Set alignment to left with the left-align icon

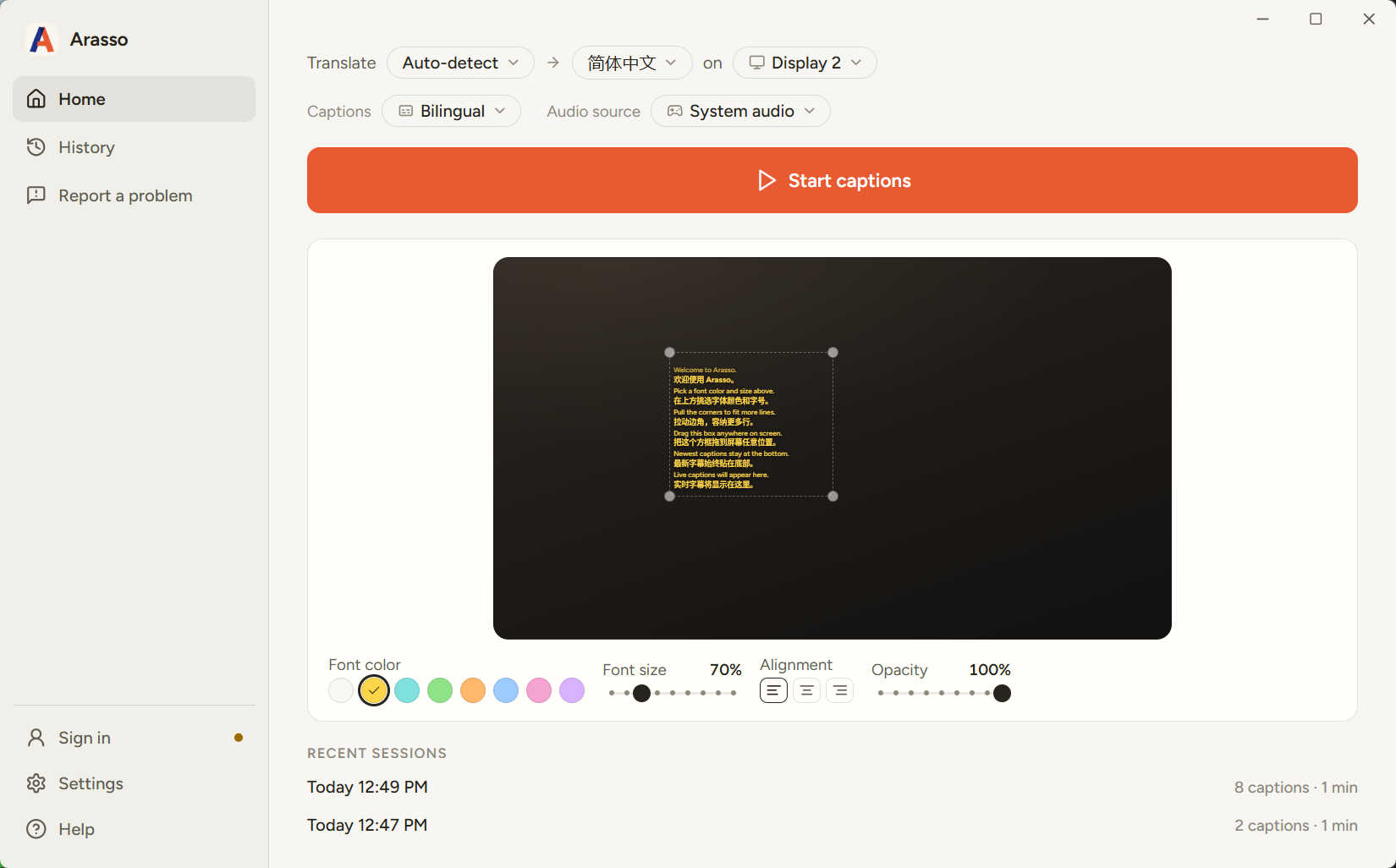(773, 690)
